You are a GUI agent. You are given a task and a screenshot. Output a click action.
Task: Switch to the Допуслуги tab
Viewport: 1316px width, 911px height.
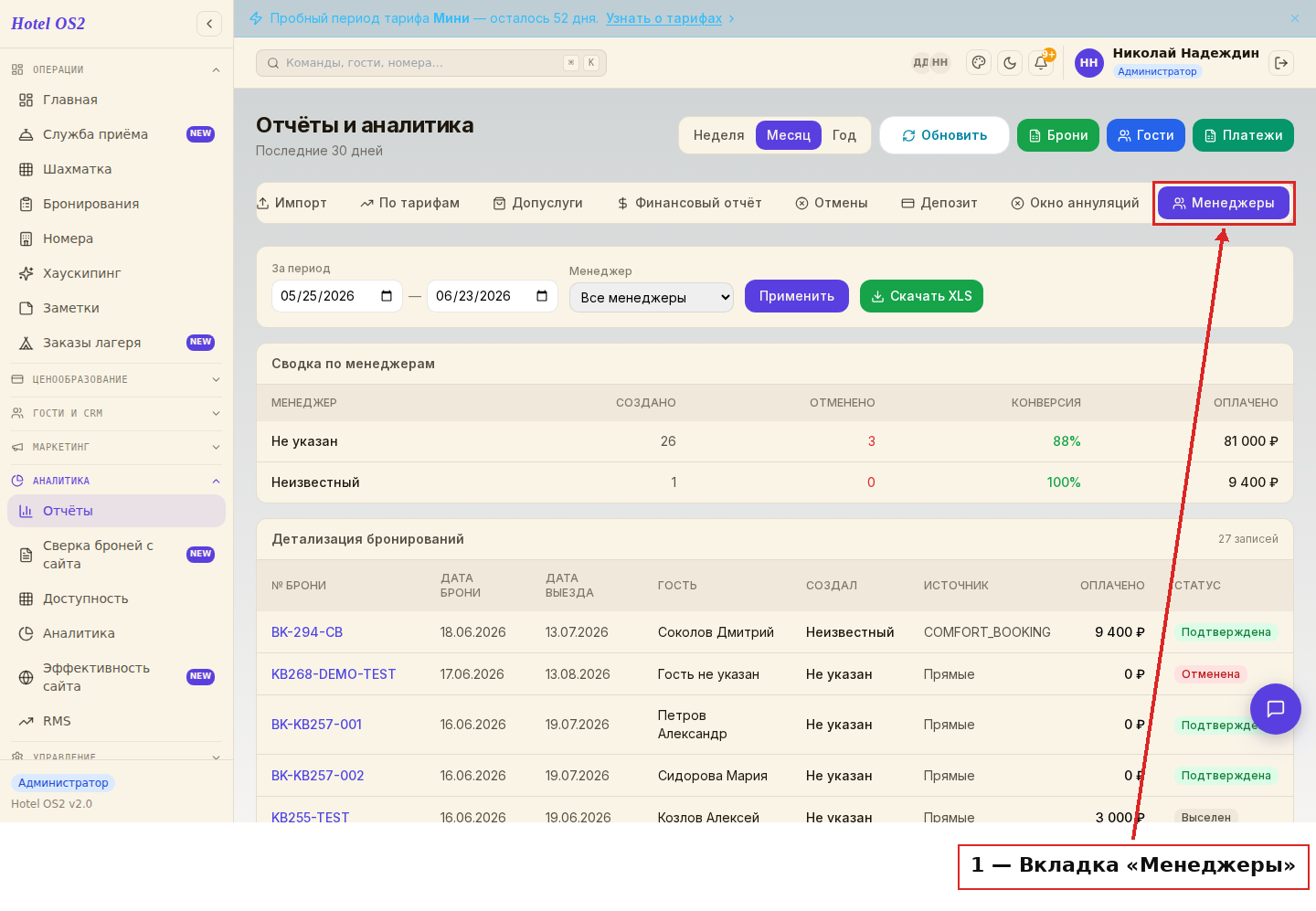tap(538, 203)
